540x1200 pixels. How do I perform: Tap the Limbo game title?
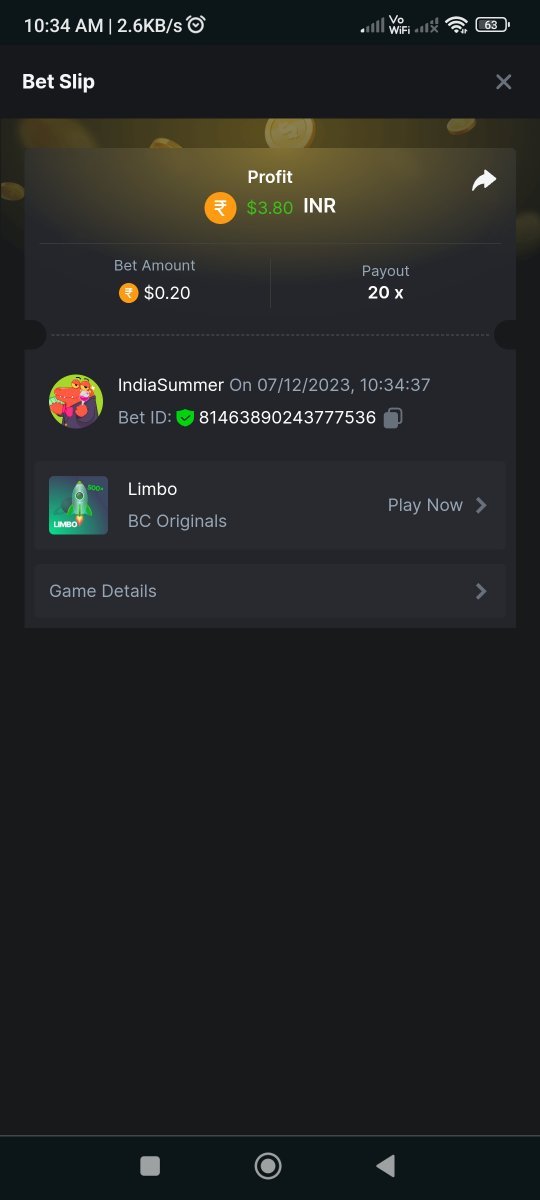(x=152, y=489)
